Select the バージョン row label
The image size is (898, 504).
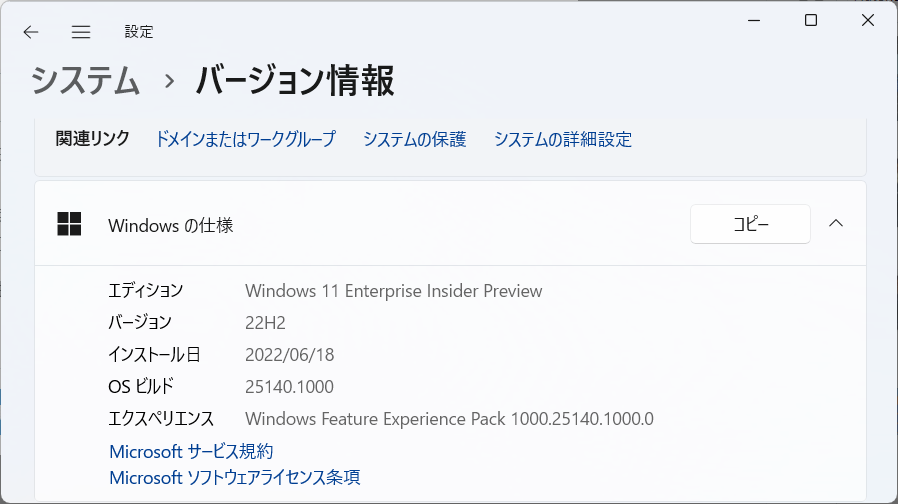(140, 322)
